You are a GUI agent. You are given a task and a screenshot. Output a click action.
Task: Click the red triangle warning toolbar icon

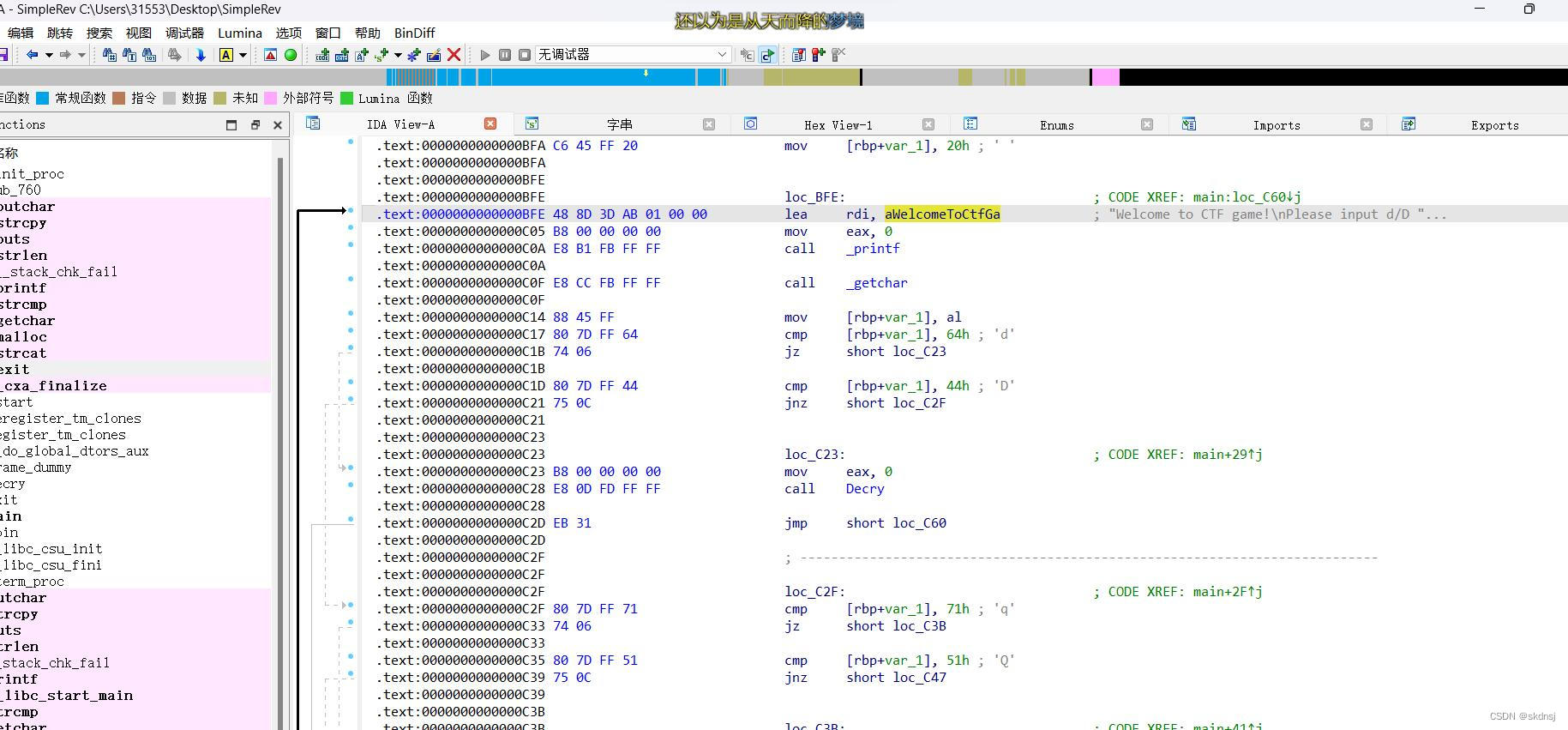pyautogui.click(x=270, y=55)
